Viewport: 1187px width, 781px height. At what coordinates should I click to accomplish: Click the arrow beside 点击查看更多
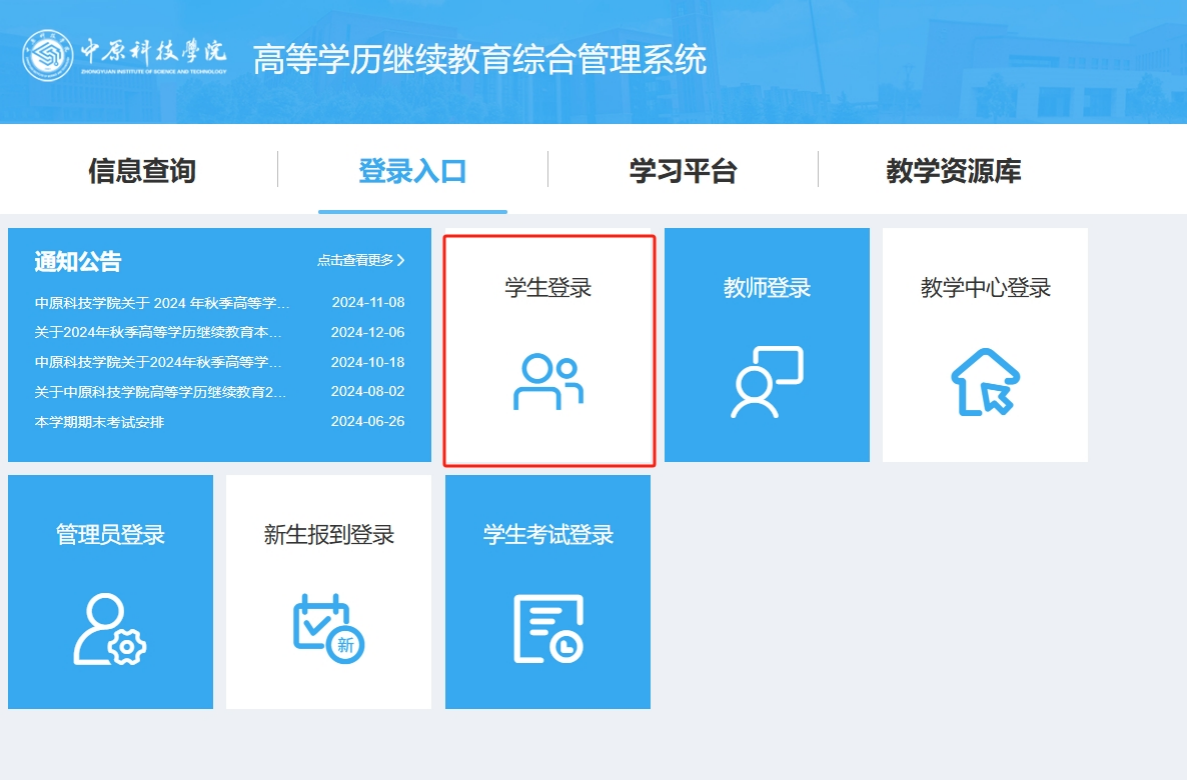point(401,260)
